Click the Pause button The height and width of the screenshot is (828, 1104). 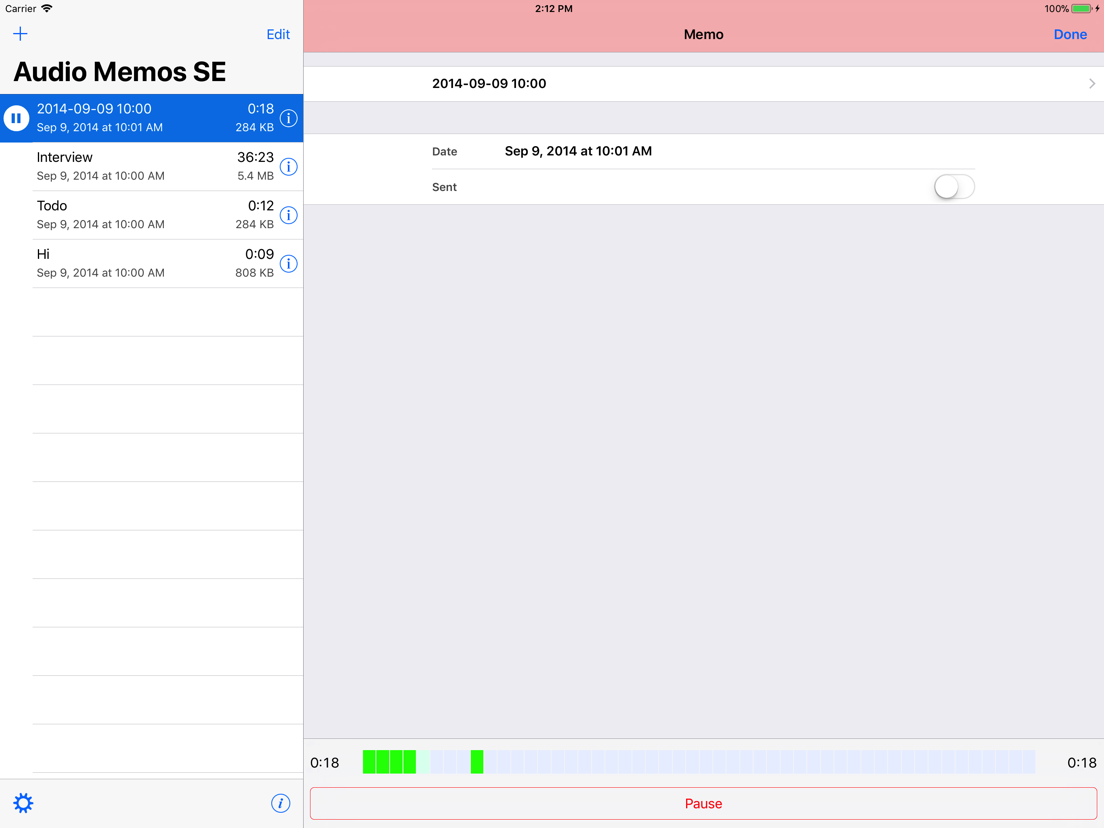point(703,803)
